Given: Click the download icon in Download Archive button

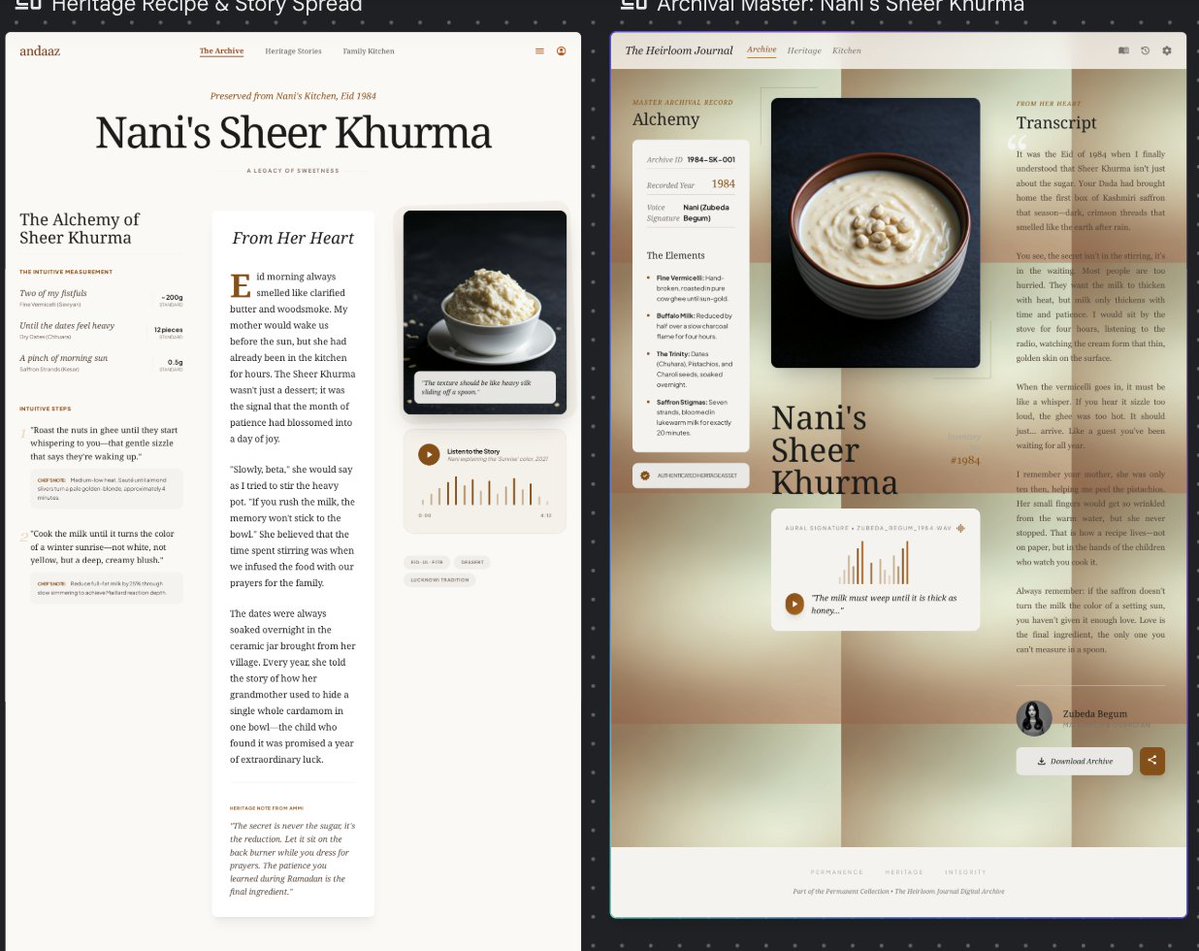Looking at the screenshot, I should 1041,761.
